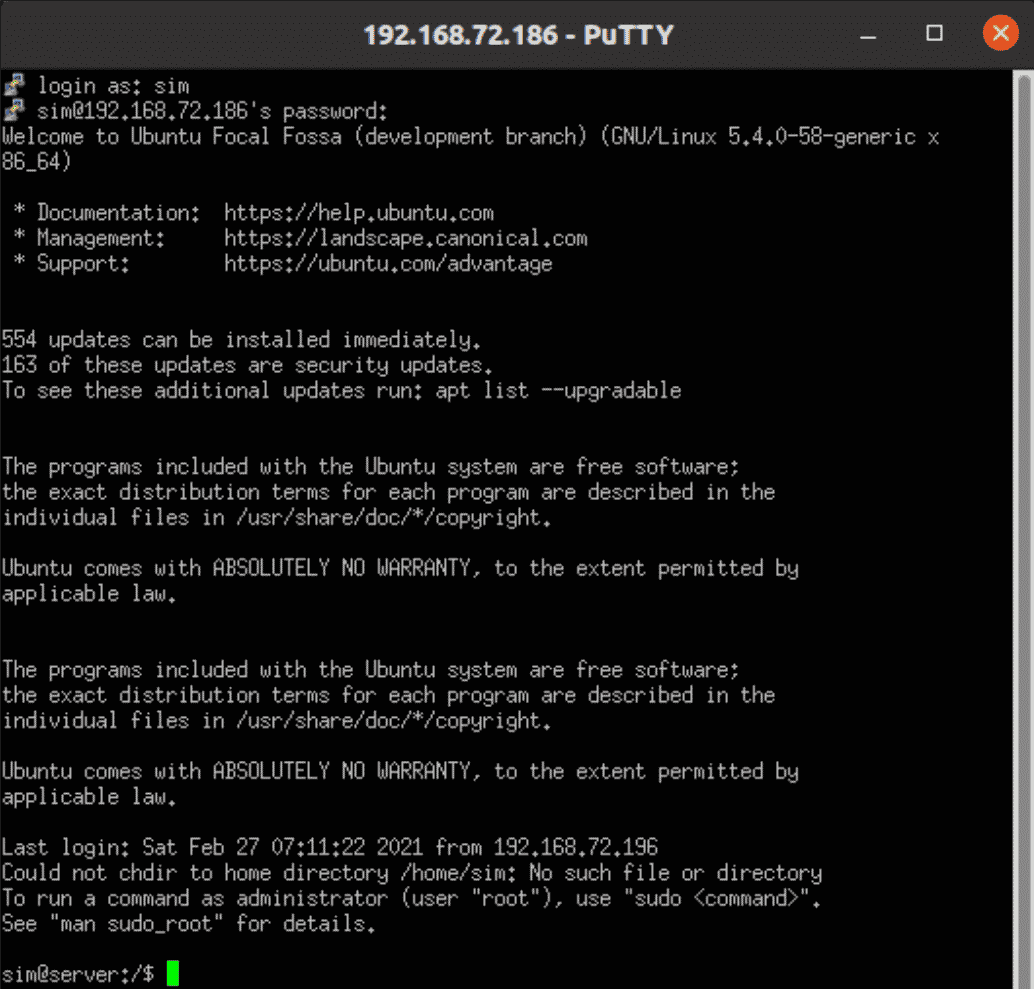Click the '86_64)' wrapped line text
This screenshot has width=1034, height=989.
(36, 162)
